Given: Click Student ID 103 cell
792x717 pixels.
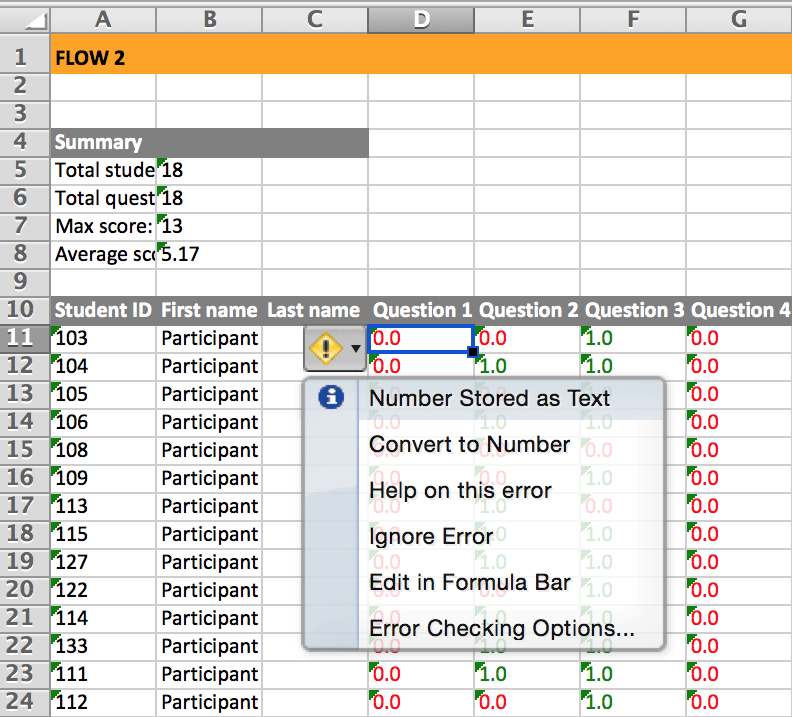Looking at the screenshot, I should [x=103, y=339].
